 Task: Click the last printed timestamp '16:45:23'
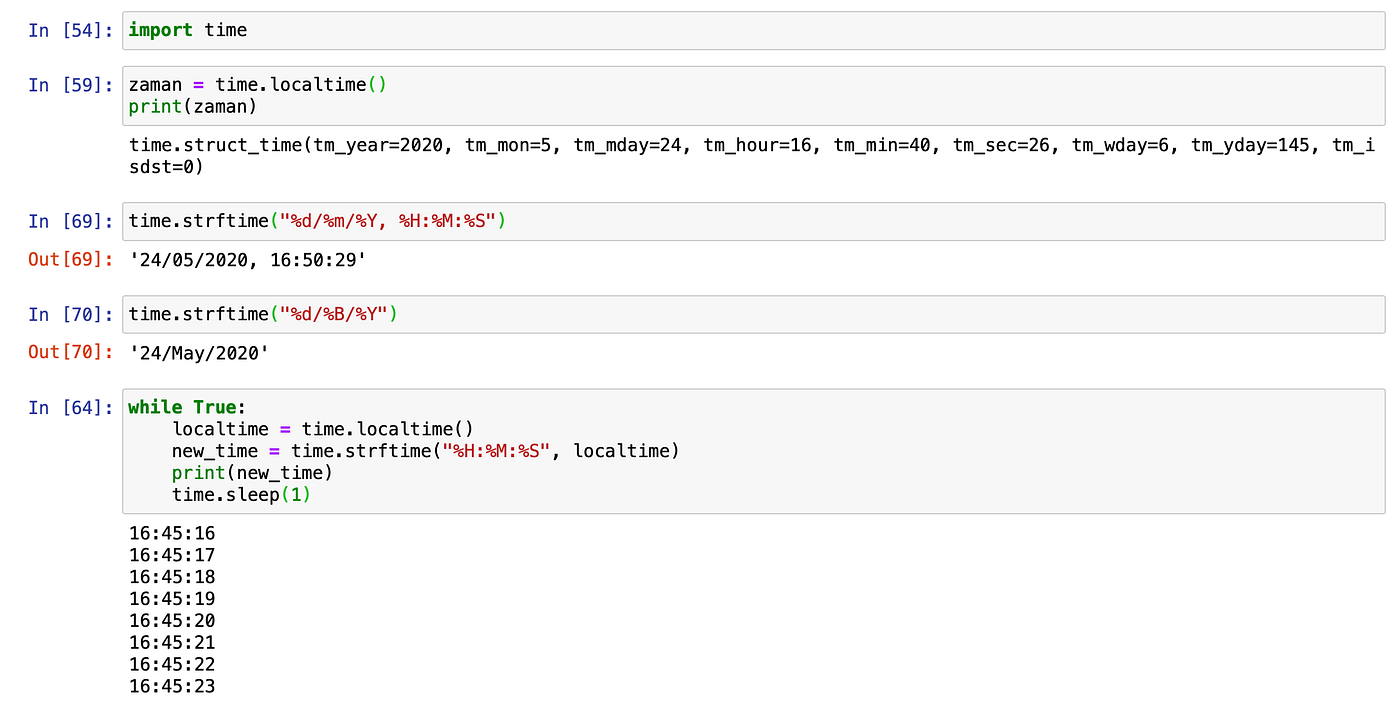pyautogui.click(x=172, y=686)
